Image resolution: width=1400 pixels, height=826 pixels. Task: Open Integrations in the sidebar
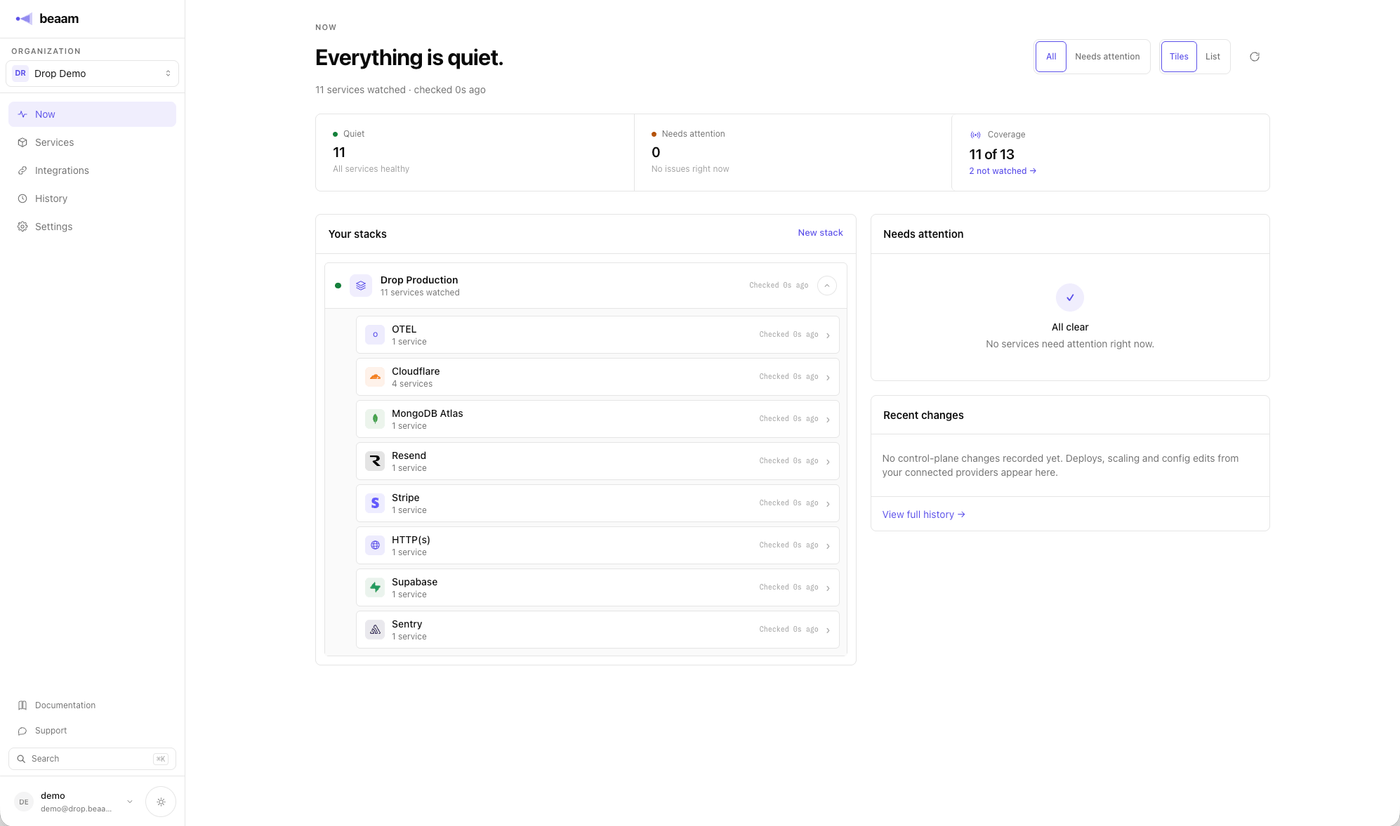pos(92,170)
